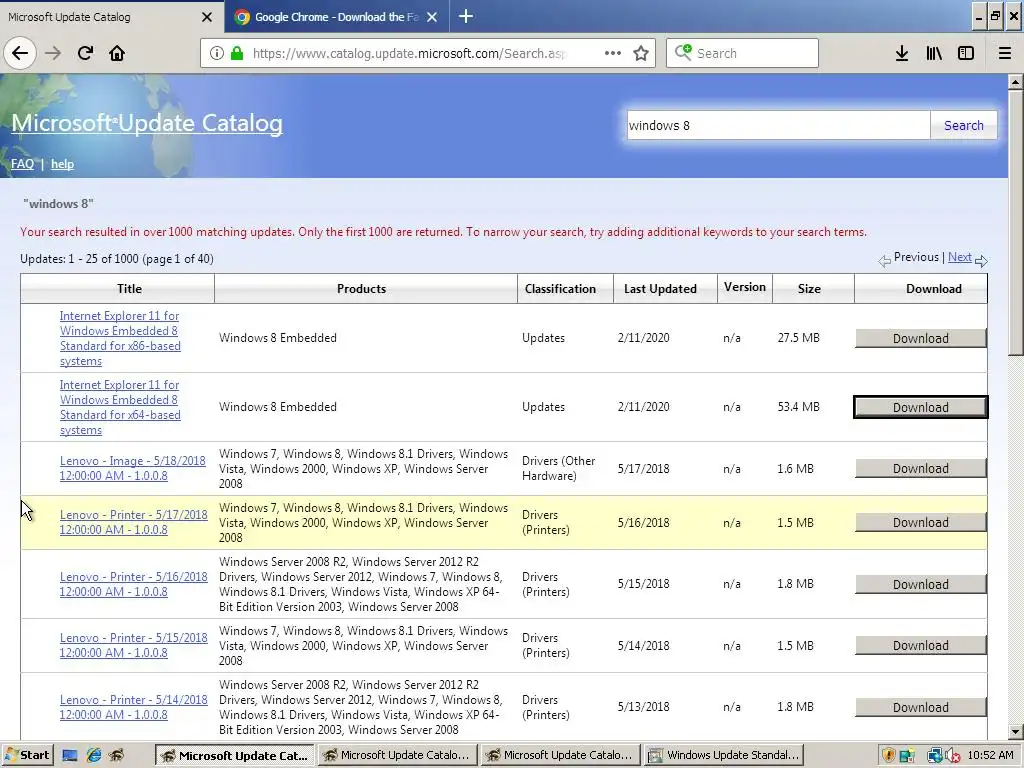Open the Start menu

[27, 756]
